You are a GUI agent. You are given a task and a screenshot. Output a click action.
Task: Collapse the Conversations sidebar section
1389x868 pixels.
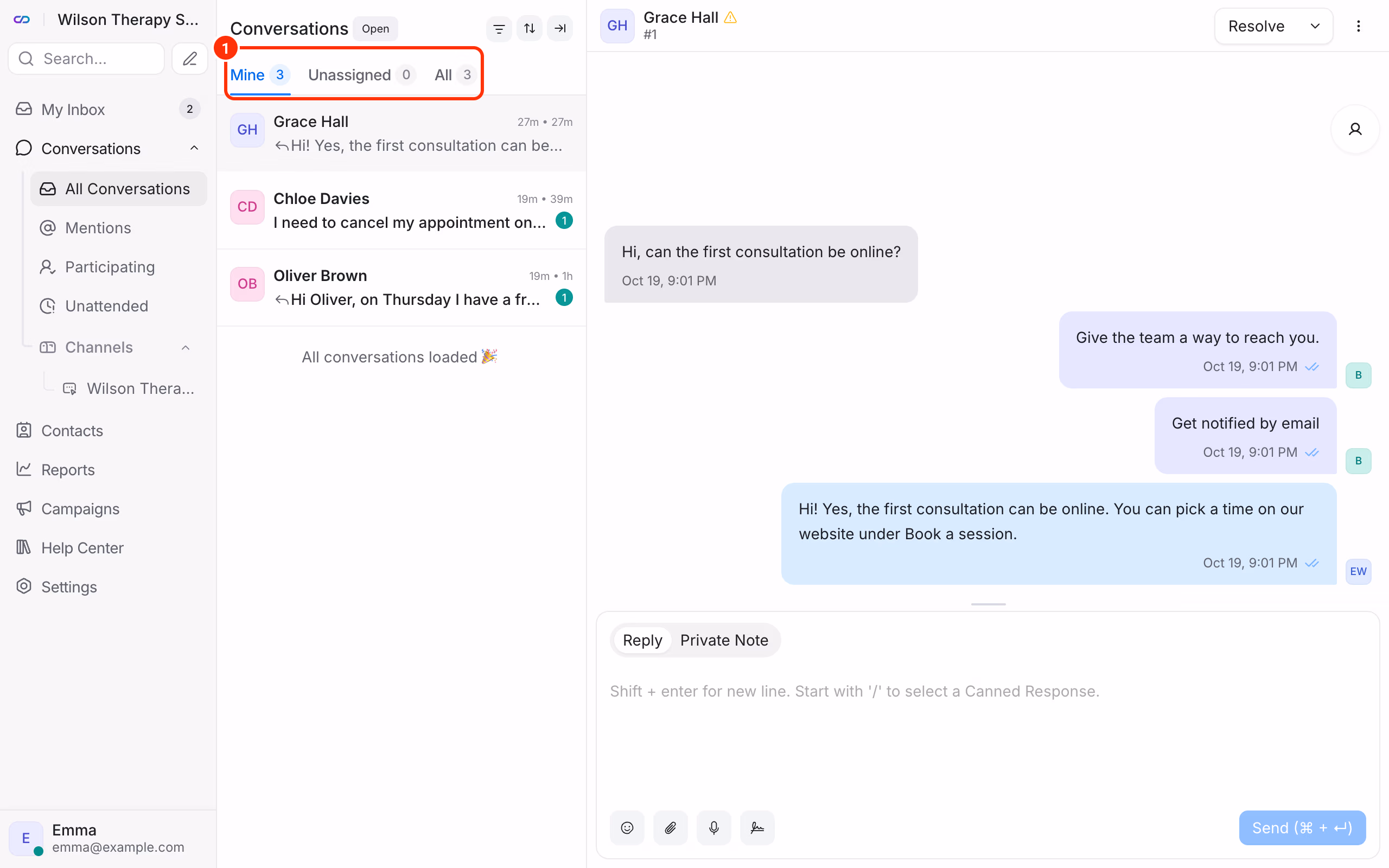[x=194, y=148]
